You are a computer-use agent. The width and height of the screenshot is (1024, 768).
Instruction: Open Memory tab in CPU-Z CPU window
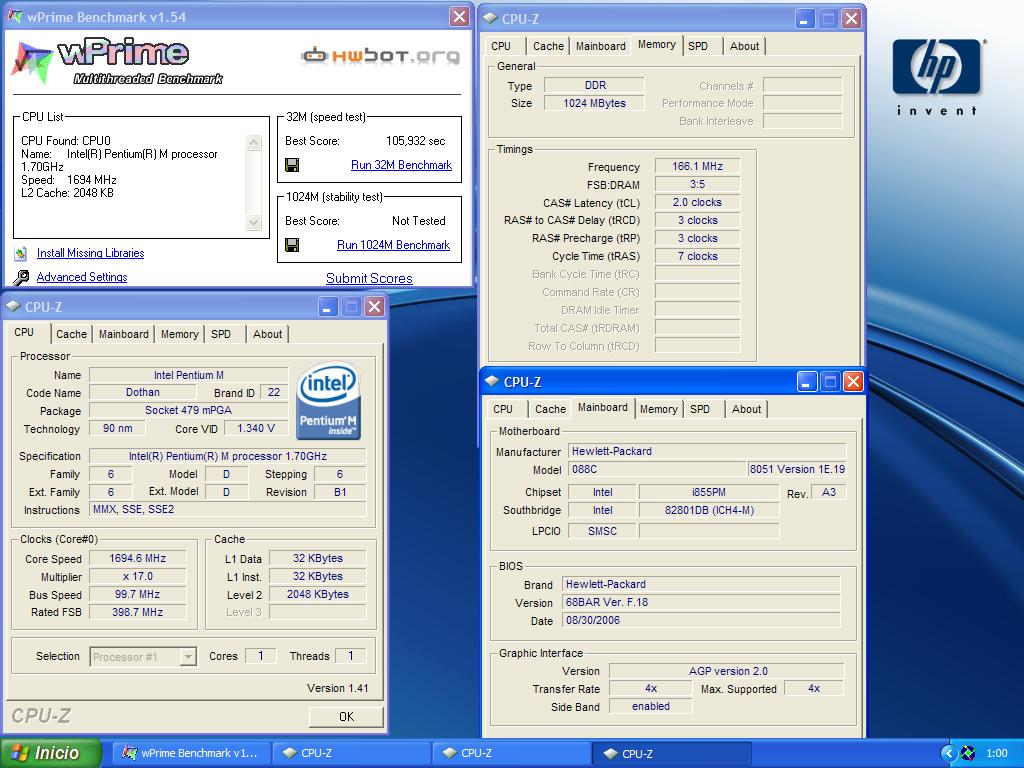179,334
